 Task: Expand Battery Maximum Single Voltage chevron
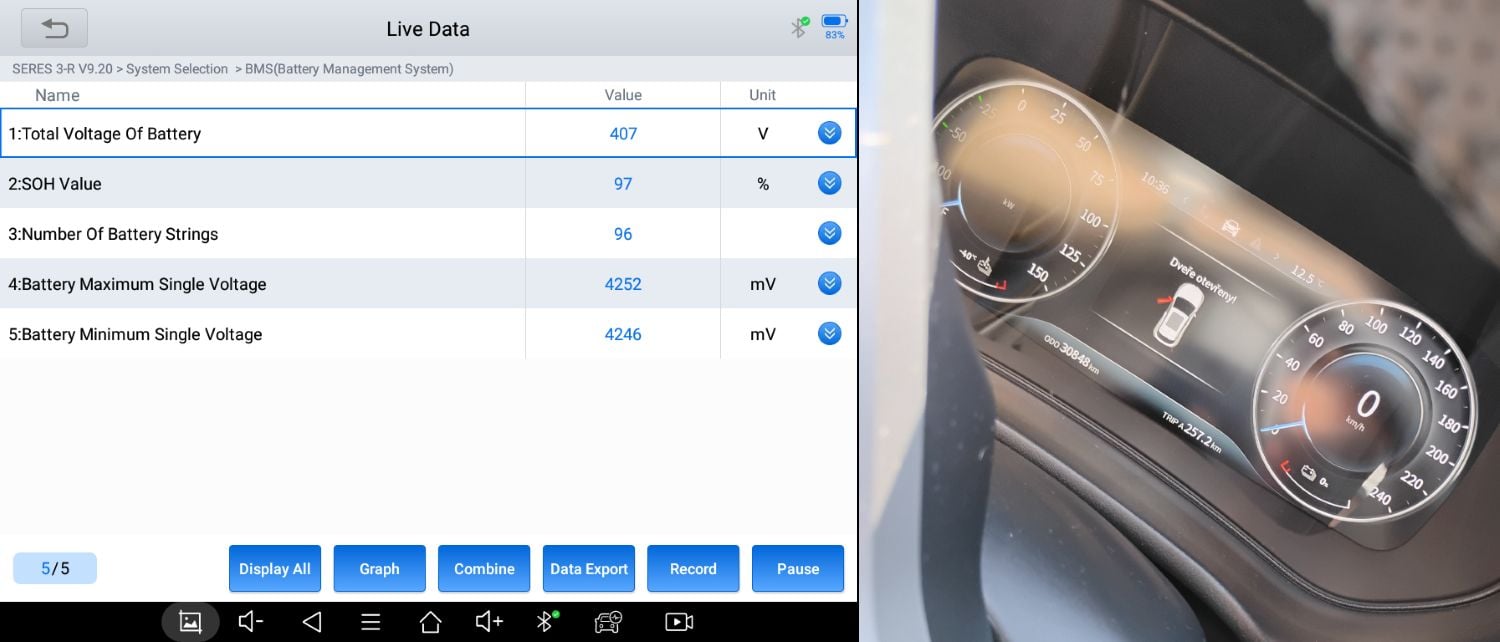829,283
